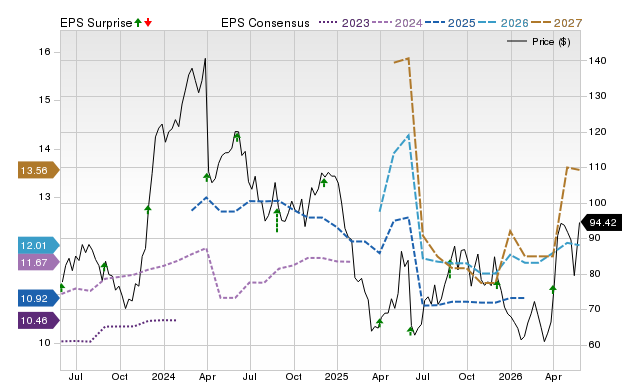The width and height of the screenshot is (640, 382).
Task: Select the 2024 legend entry
Action: tap(397, 23)
